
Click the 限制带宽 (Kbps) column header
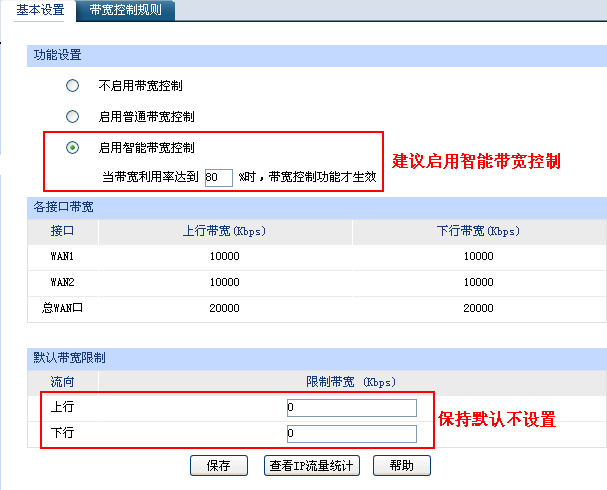click(350, 382)
